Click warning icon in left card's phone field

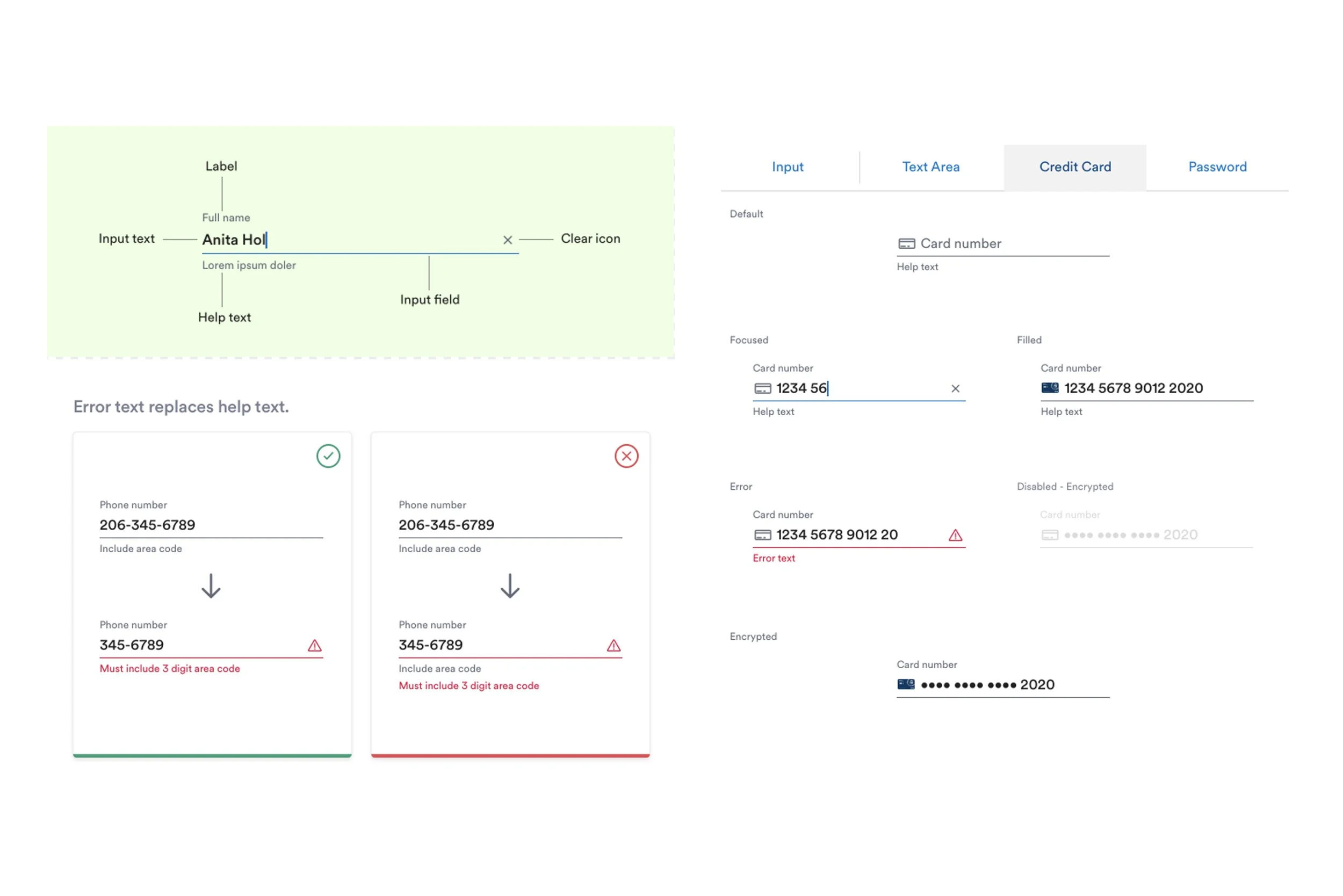coord(314,646)
